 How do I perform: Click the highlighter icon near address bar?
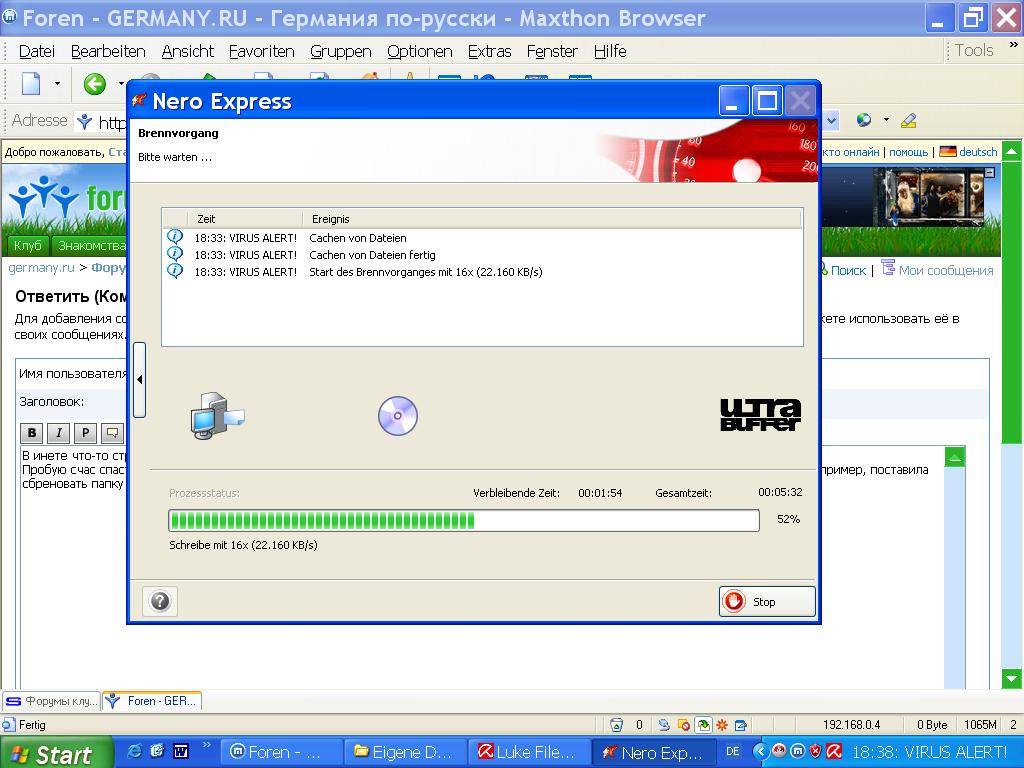click(908, 121)
